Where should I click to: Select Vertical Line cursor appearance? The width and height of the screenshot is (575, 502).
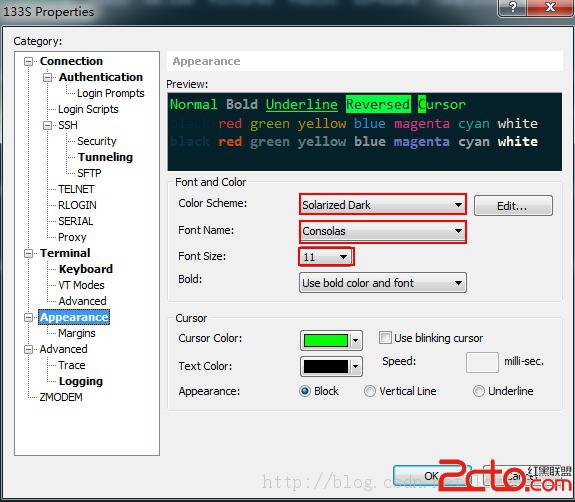click(x=370, y=391)
